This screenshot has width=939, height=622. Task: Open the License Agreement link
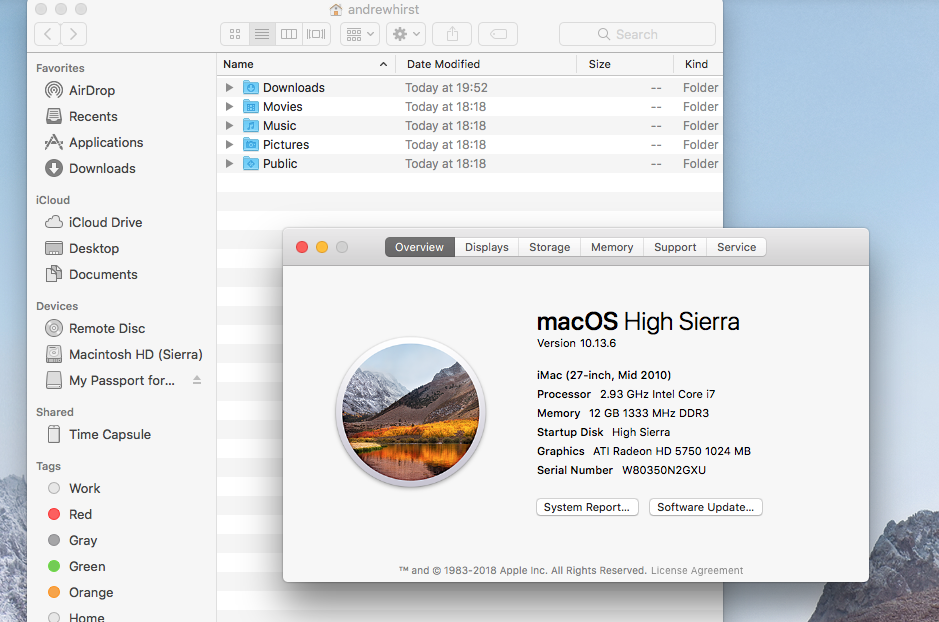697,571
